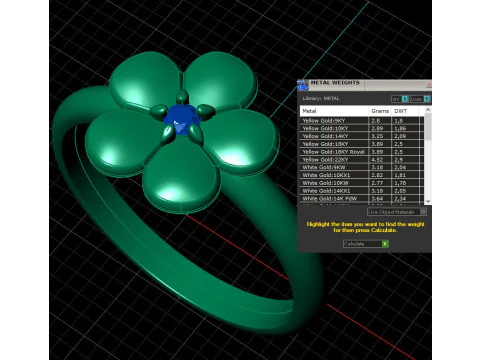Click the 3.25 grams value

pyautogui.click(x=377, y=136)
